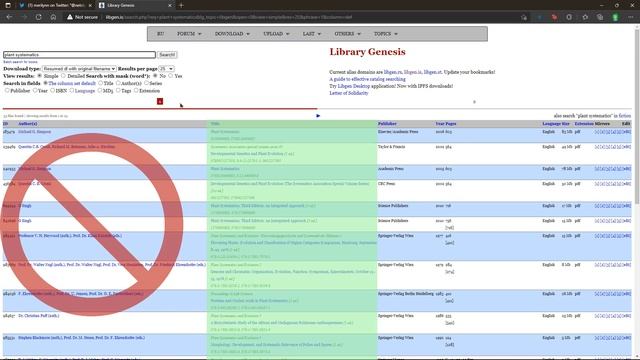
Task: Set search with mask to Yes
Action: pos(171,76)
